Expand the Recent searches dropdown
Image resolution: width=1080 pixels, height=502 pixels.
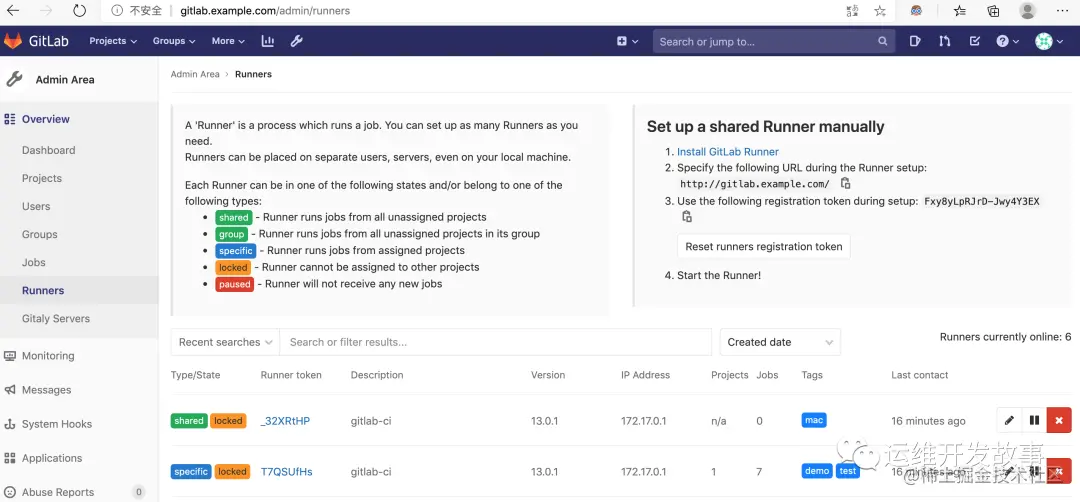tap(225, 342)
